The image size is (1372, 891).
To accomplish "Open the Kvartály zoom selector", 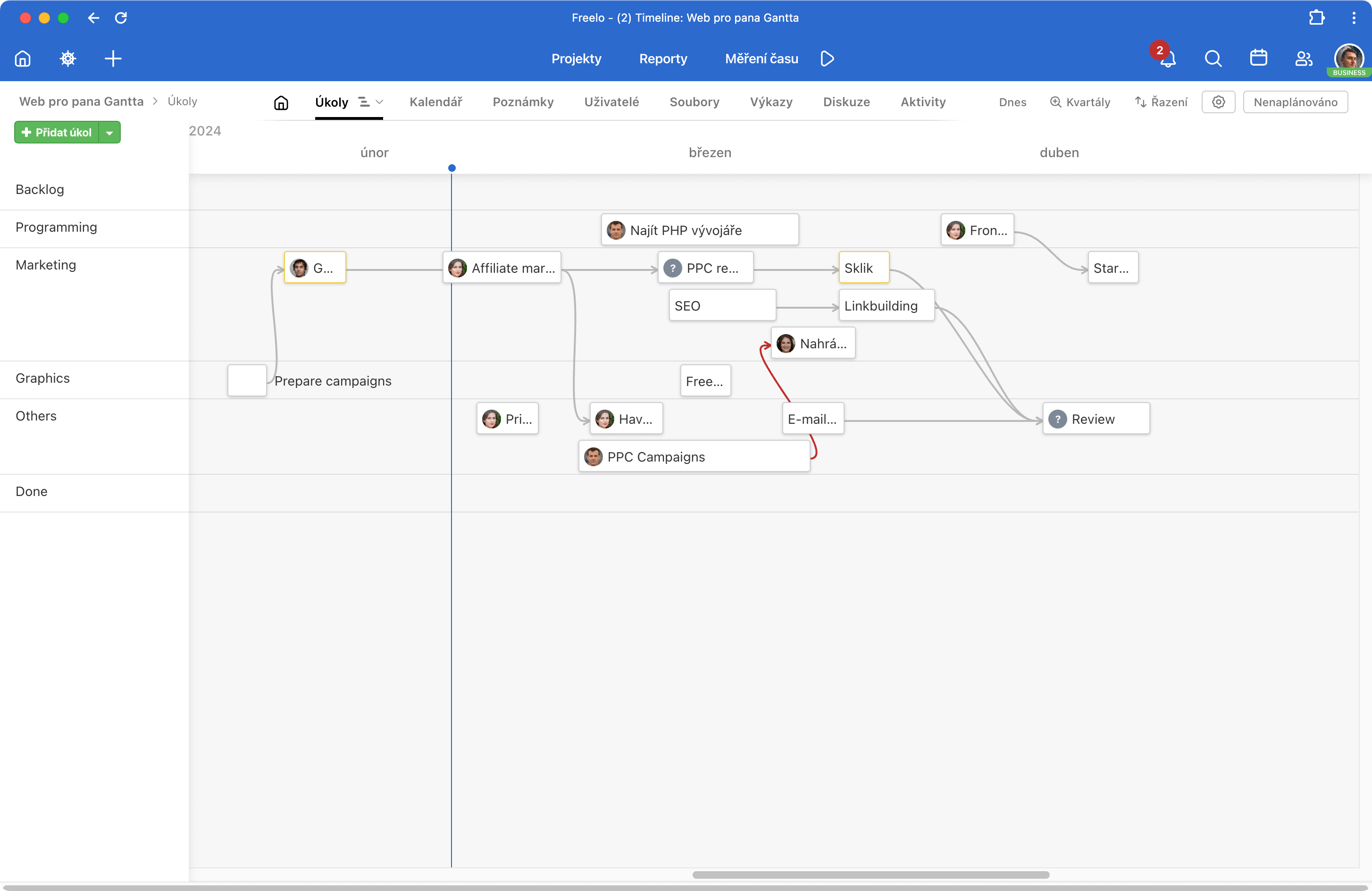I will point(1080,102).
